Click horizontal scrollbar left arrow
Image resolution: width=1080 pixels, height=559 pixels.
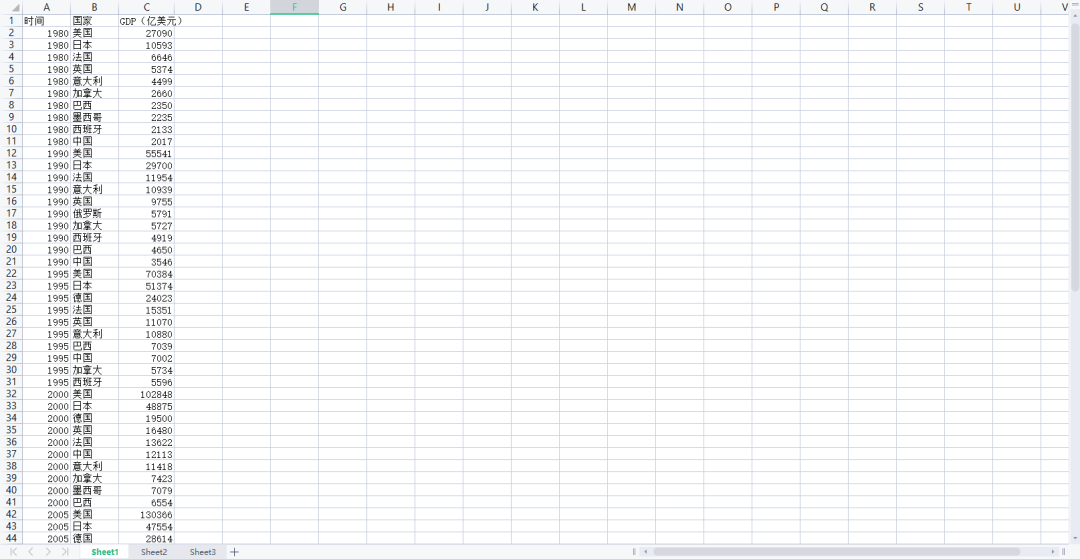click(645, 552)
